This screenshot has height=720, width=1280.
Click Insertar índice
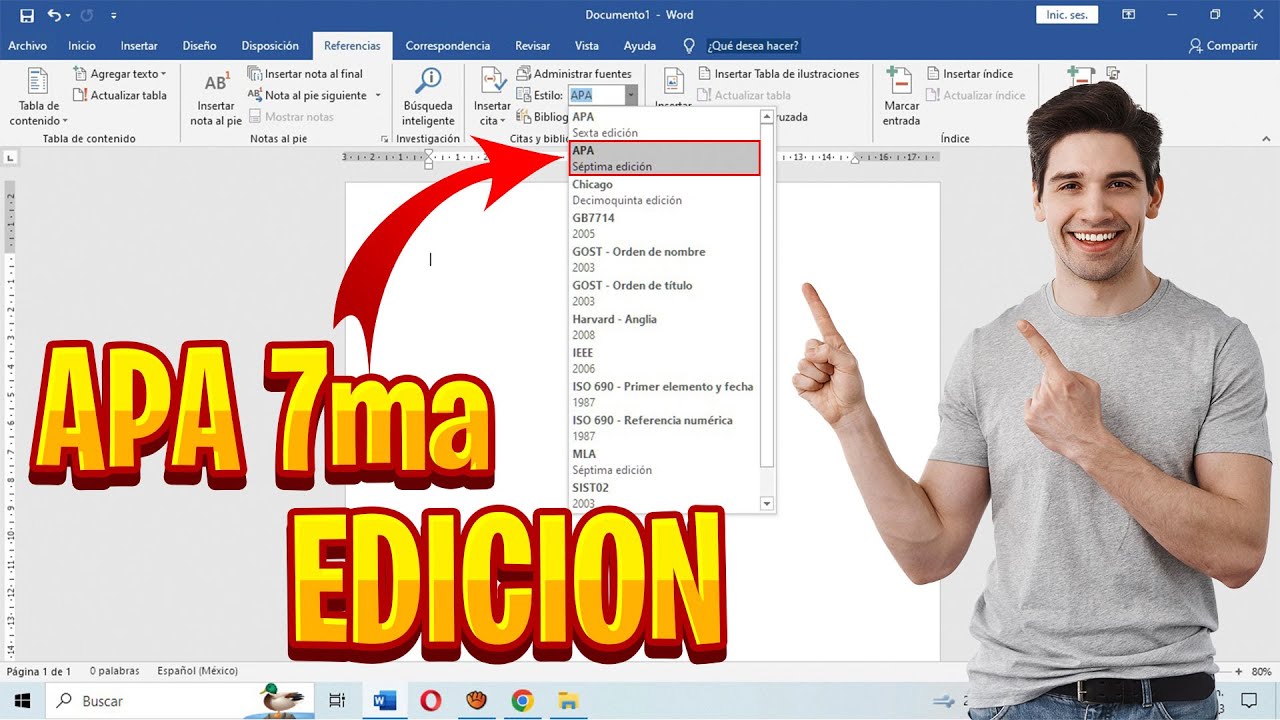tap(969, 74)
